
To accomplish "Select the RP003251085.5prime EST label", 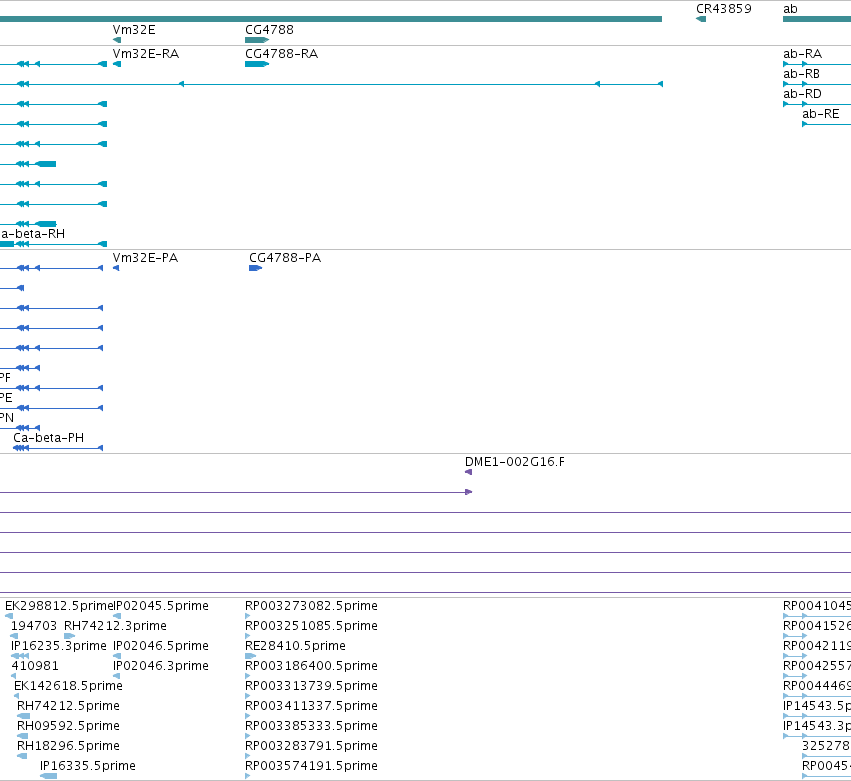I will click(x=312, y=626).
